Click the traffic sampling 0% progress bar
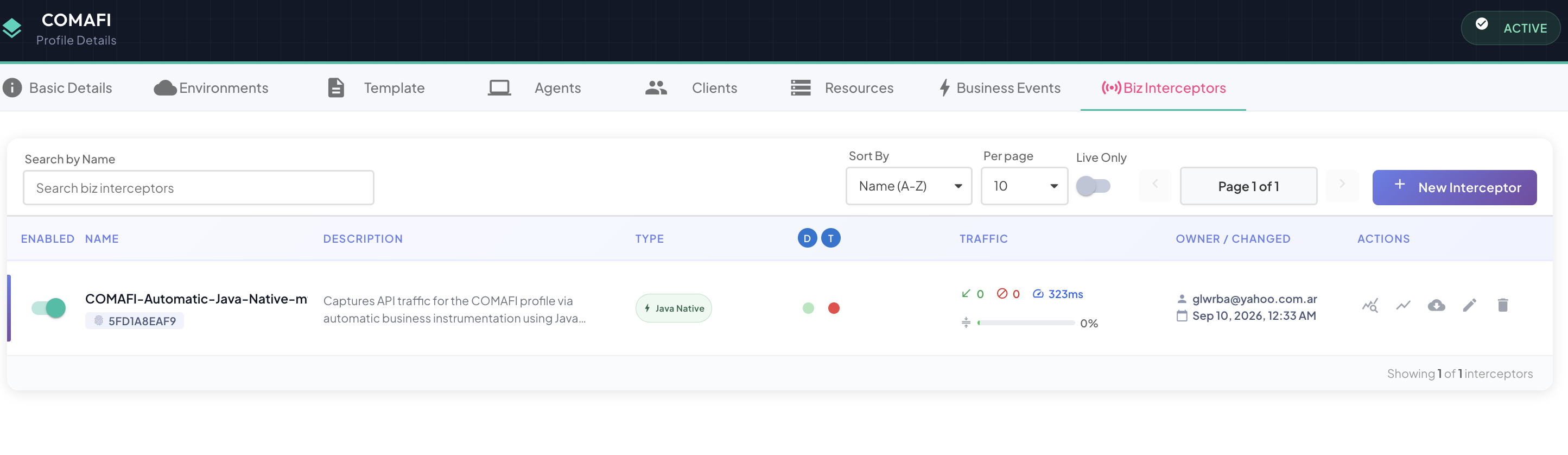Image resolution: width=1568 pixels, height=455 pixels. tap(1026, 323)
